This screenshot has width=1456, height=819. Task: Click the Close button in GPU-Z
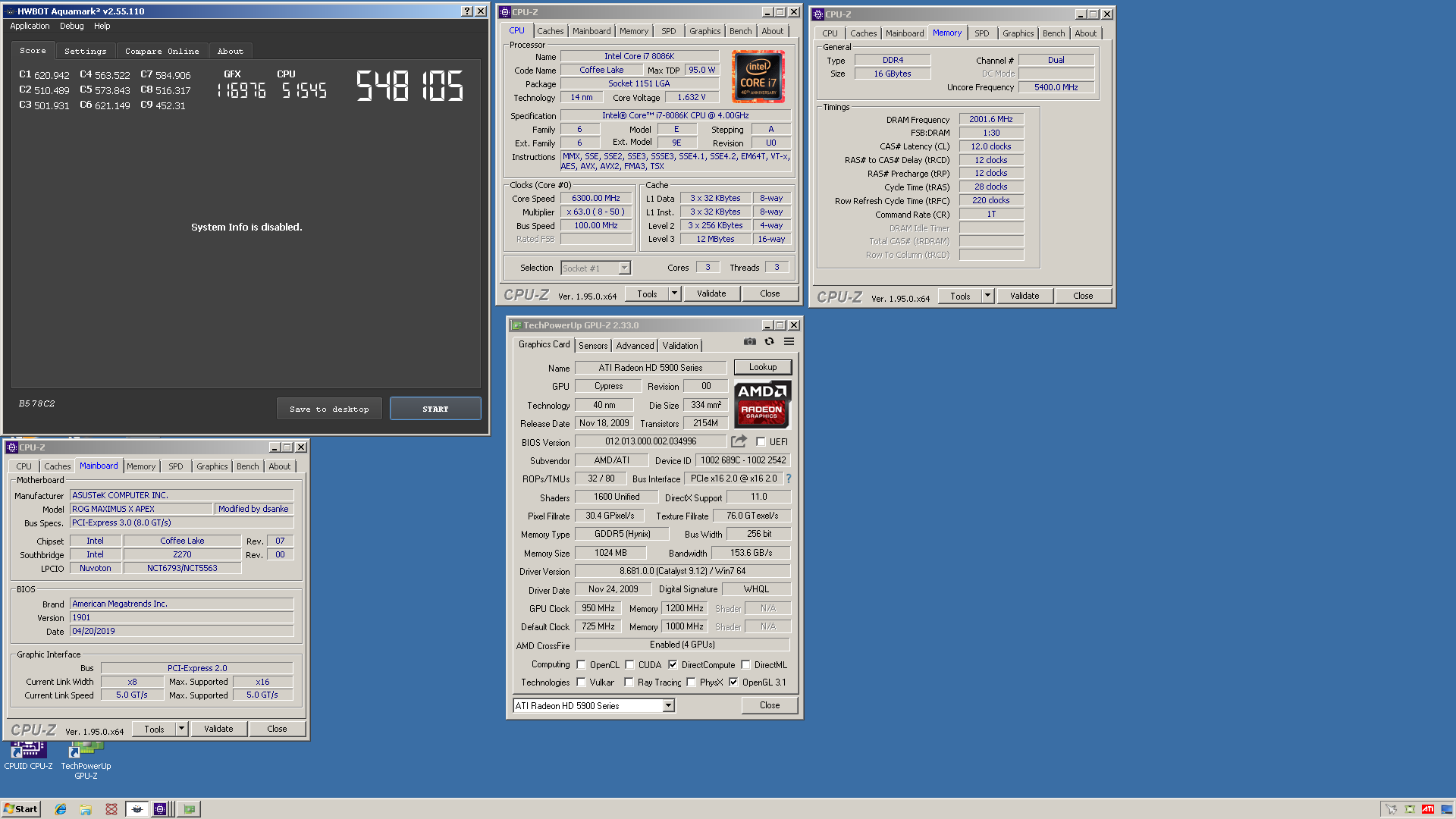click(770, 705)
